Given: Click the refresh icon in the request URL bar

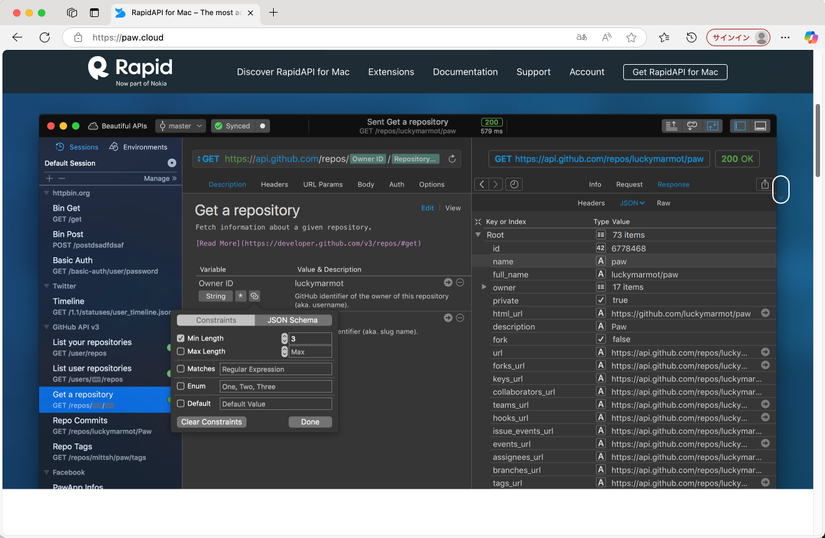Looking at the screenshot, I should 452,159.
